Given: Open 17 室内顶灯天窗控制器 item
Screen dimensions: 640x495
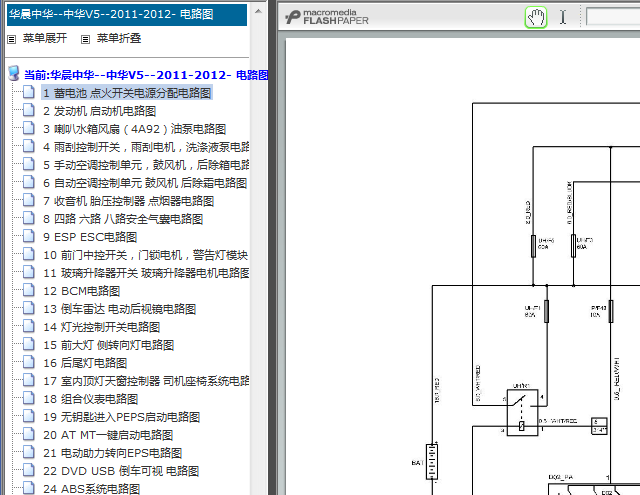Looking at the screenshot, I should pos(146,381).
